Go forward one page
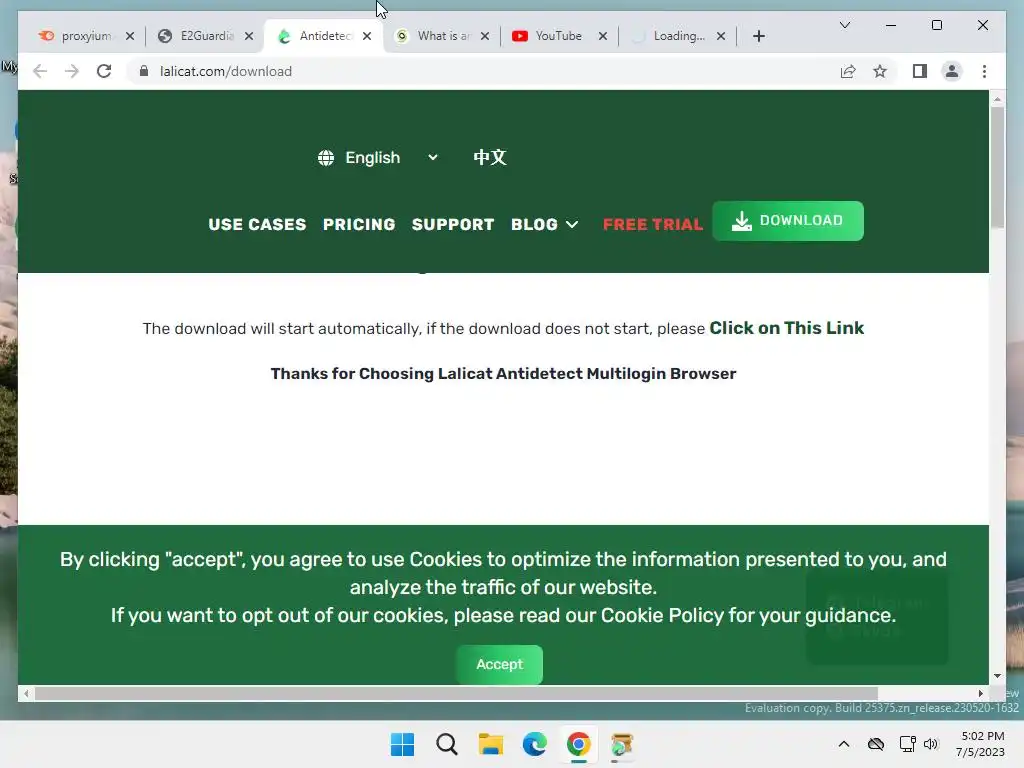The image size is (1024, 768). pyautogui.click(x=72, y=71)
